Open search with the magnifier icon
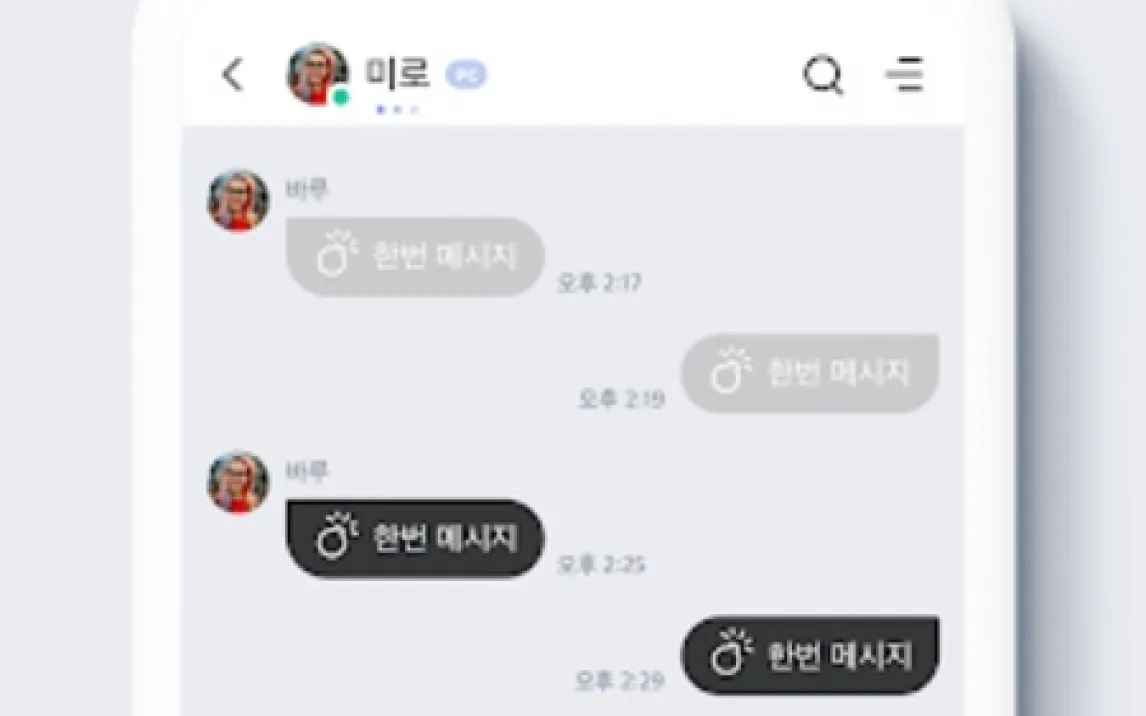This screenshot has width=1146, height=716. 824,75
